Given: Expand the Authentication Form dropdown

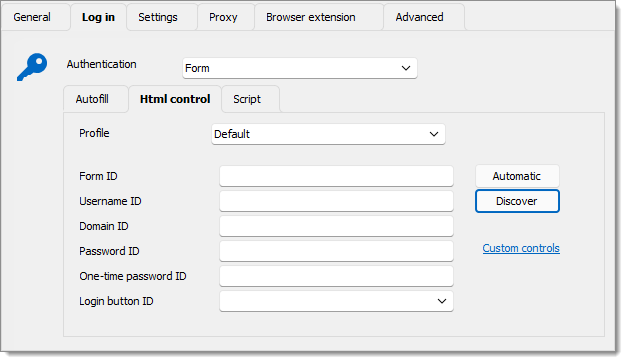Looking at the screenshot, I should [x=300, y=68].
